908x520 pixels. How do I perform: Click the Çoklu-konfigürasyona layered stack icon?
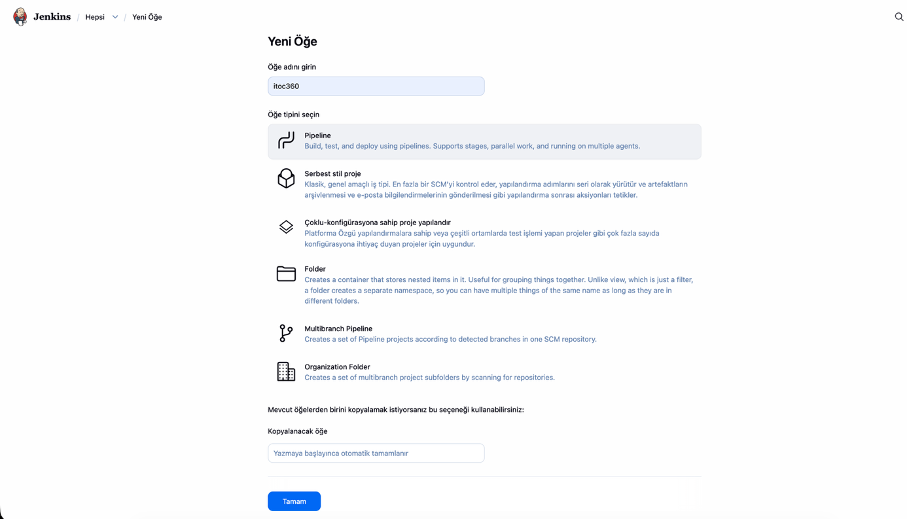tap(286, 227)
